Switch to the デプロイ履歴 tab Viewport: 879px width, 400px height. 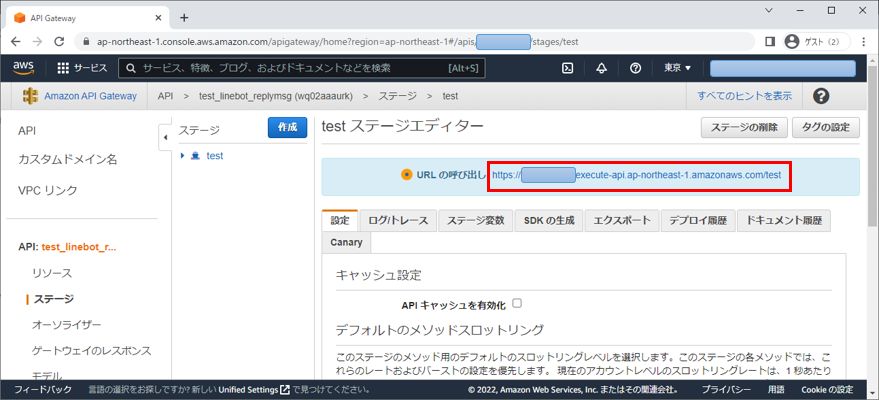point(698,221)
